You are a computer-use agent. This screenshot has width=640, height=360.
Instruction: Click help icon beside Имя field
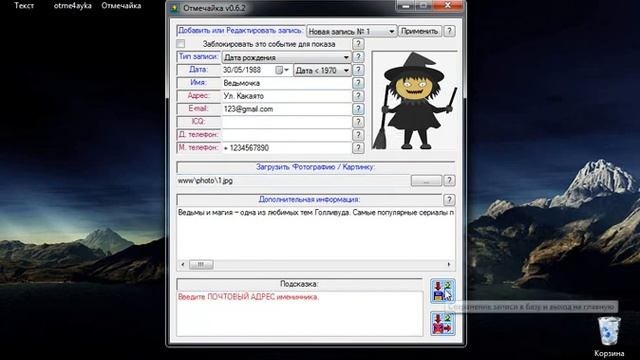click(358, 83)
